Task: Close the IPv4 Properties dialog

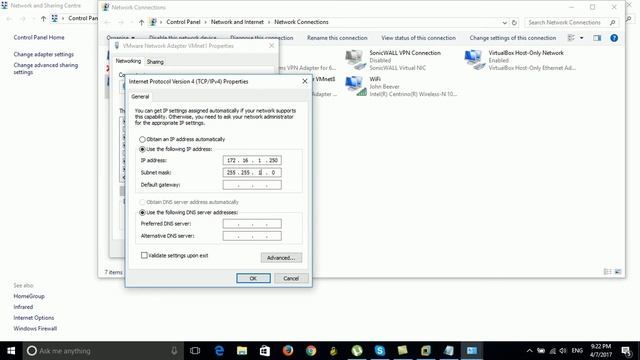Action: tap(304, 81)
